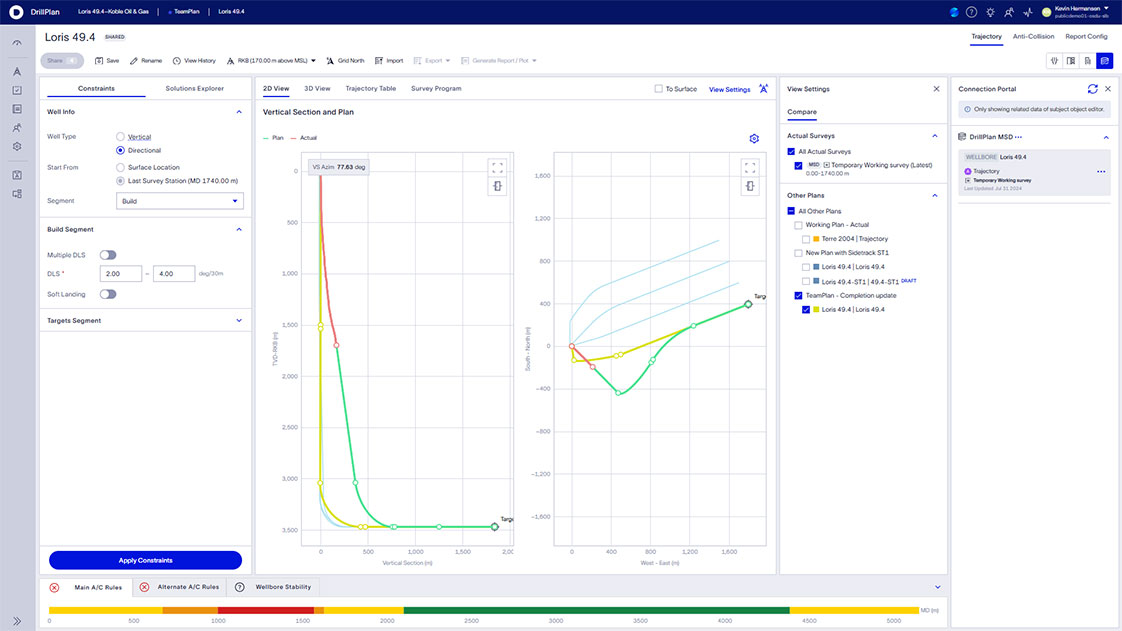The width and height of the screenshot is (1122, 631).
Task: Open the Report Config tab
Action: 1086,36
